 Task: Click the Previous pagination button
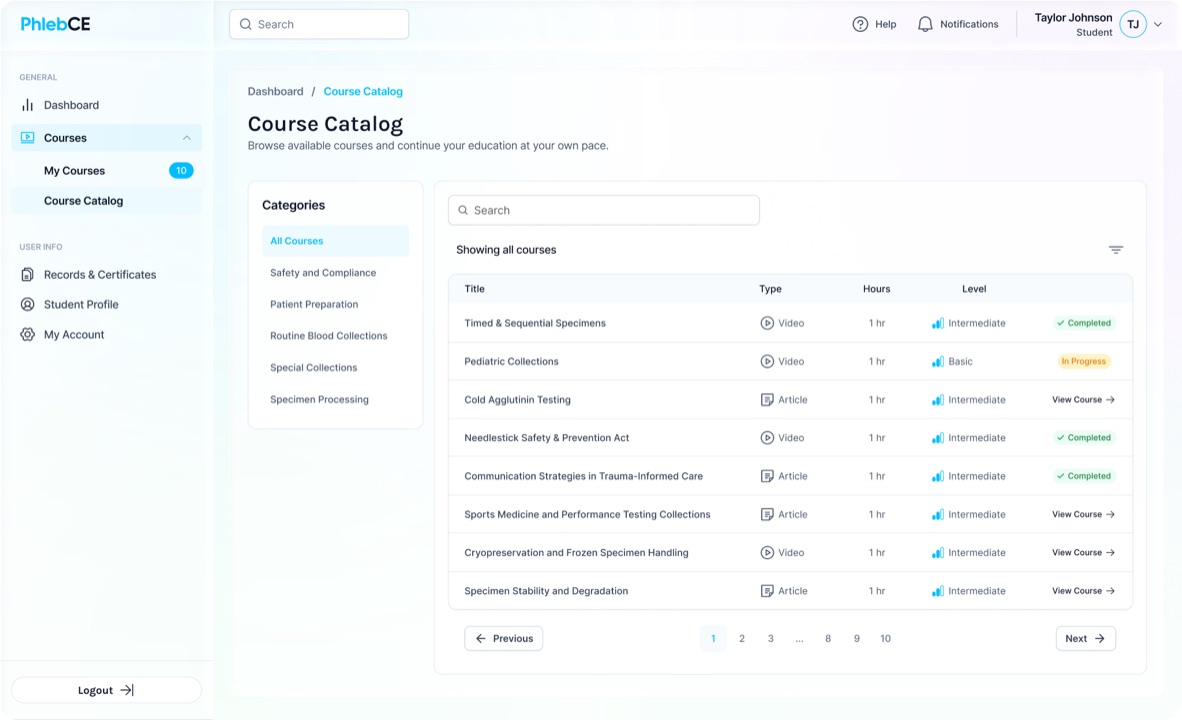click(504, 639)
